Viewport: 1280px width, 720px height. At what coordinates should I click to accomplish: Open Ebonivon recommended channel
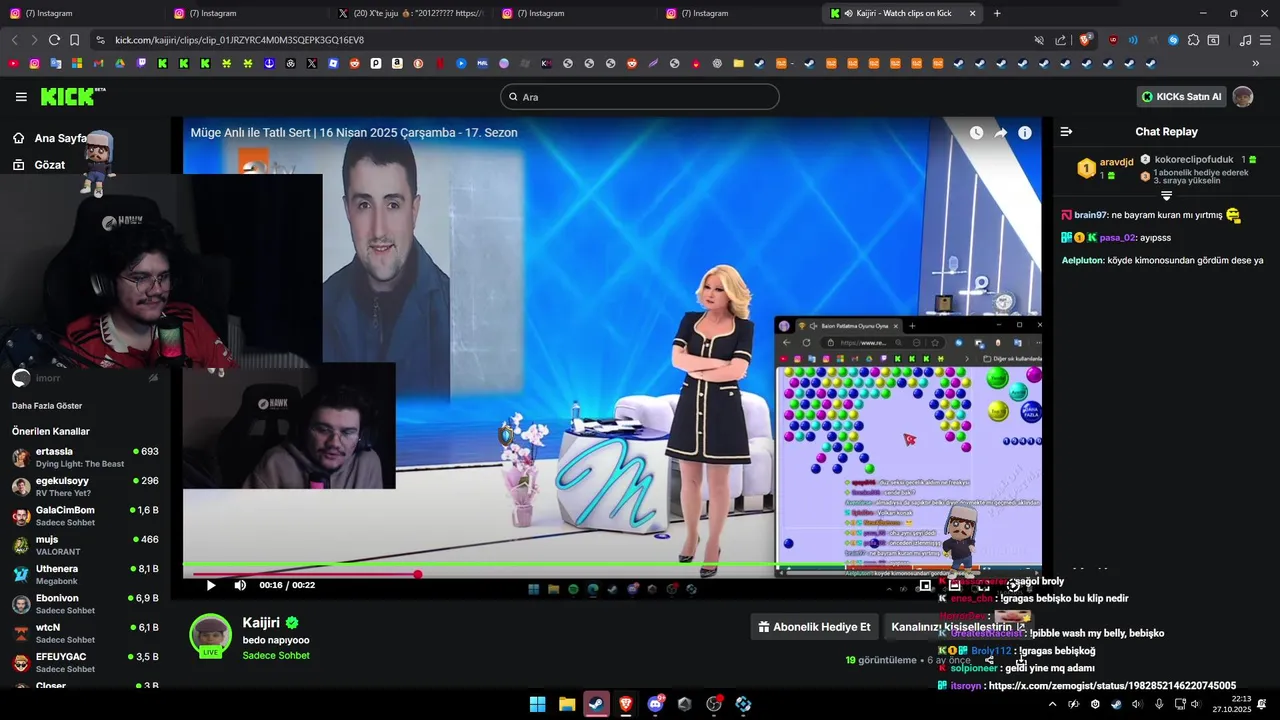tap(85, 604)
